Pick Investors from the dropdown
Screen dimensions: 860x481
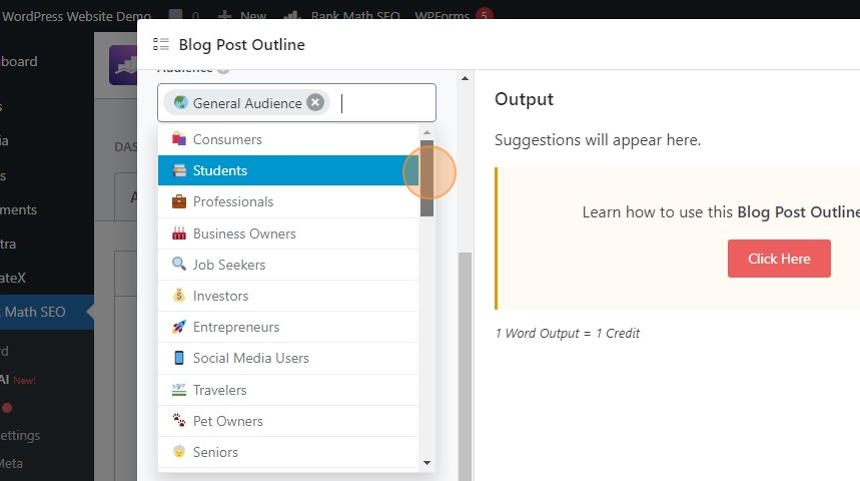(x=288, y=296)
